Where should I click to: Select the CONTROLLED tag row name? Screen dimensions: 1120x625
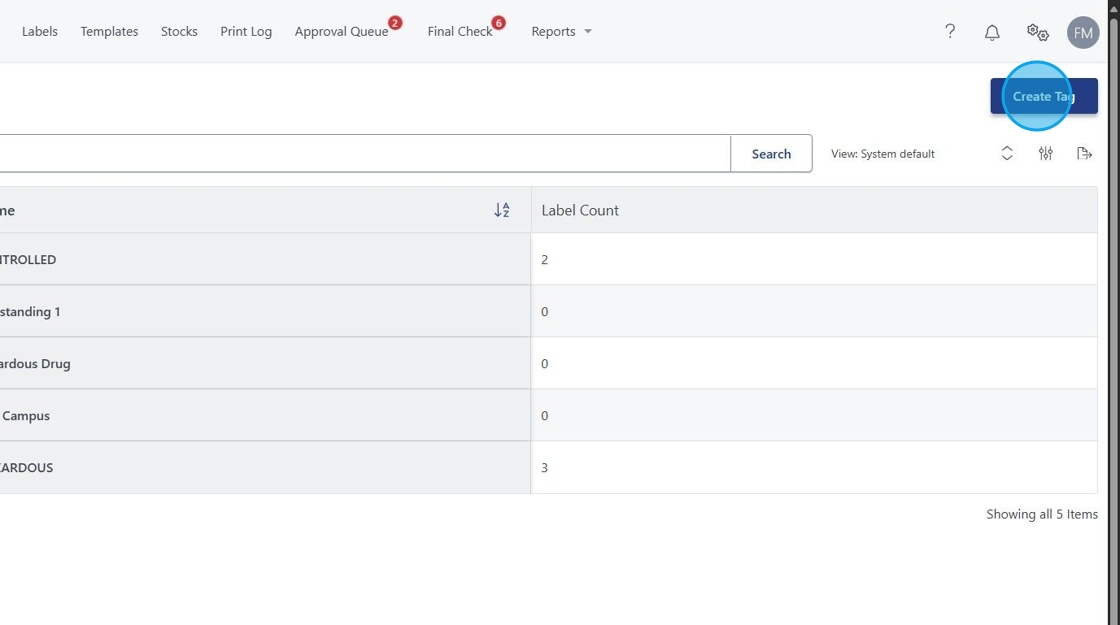(x=28, y=259)
